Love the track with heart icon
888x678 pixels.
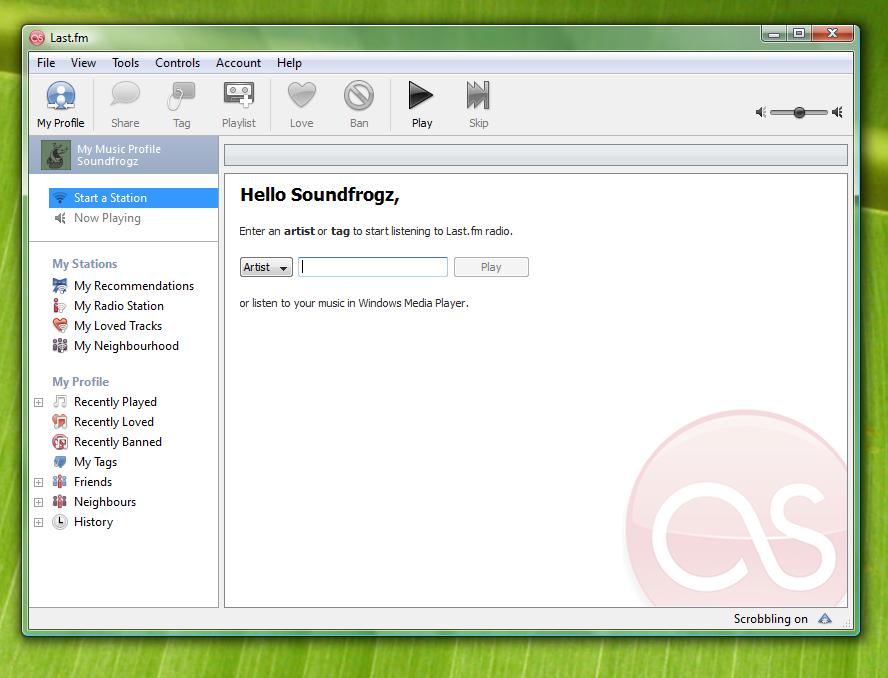[x=302, y=95]
